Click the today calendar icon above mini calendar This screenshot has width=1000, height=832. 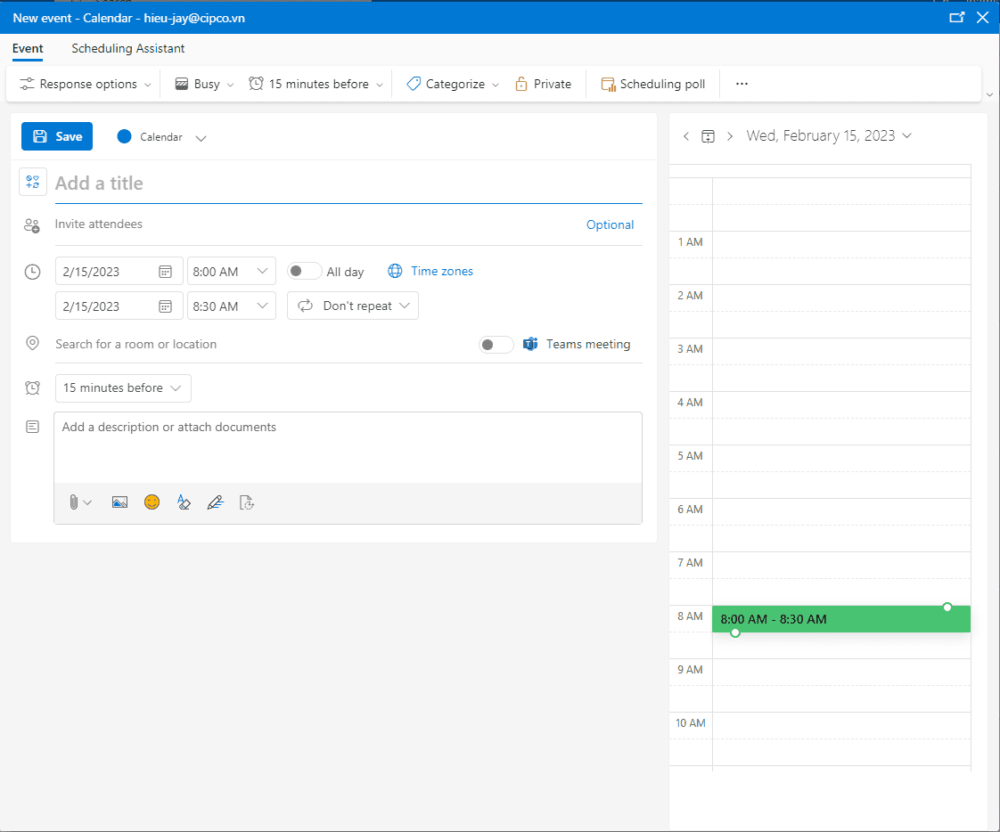click(709, 136)
